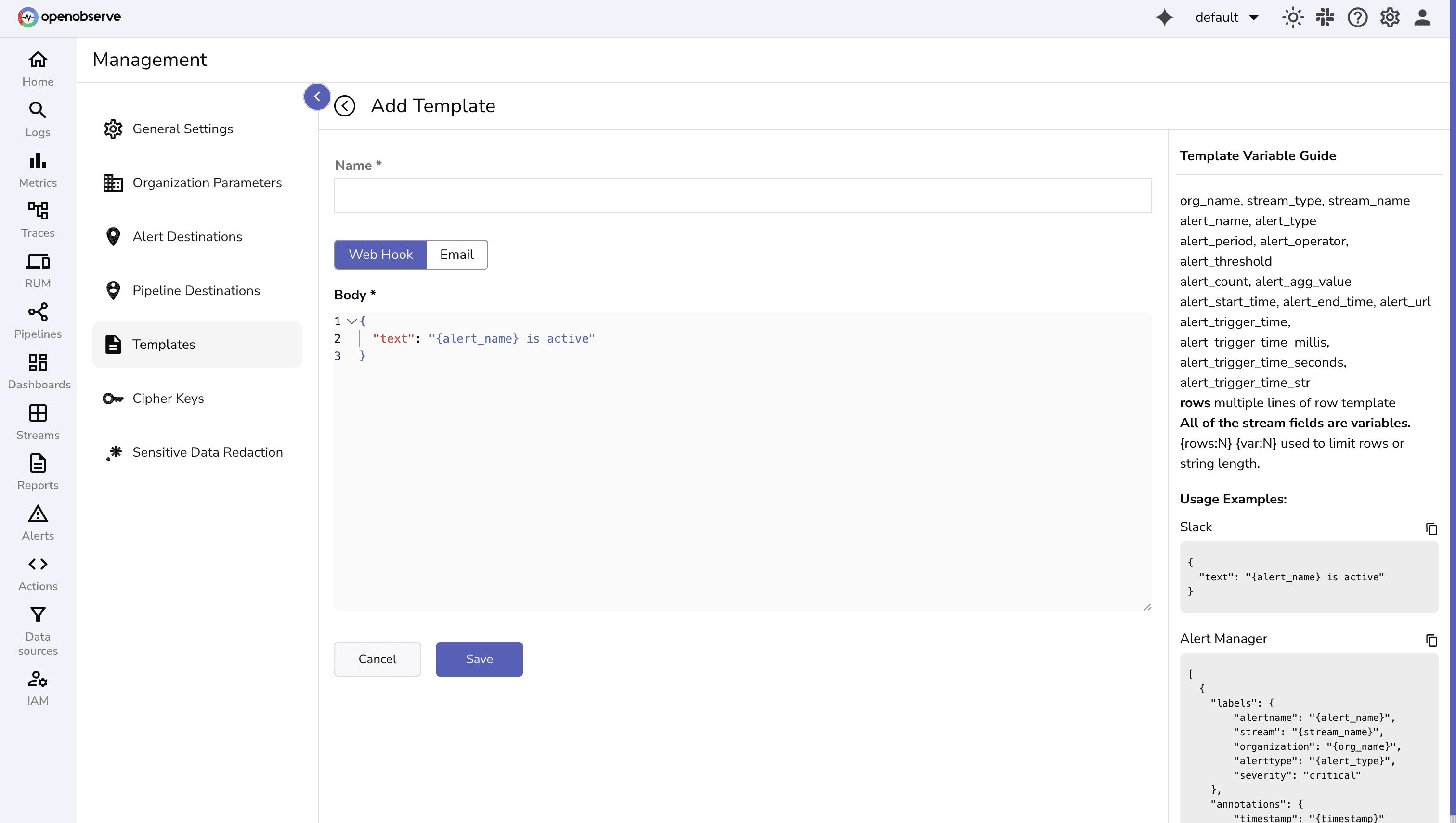Open the Traces section
This screenshot has height=823, width=1456.
coord(38,219)
